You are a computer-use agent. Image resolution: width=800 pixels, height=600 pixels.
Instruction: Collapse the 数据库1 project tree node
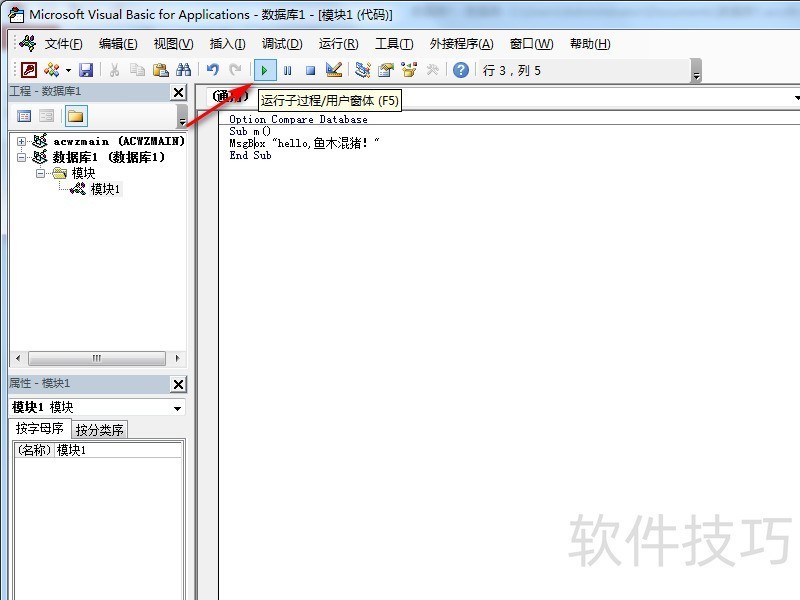click(21, 157)
